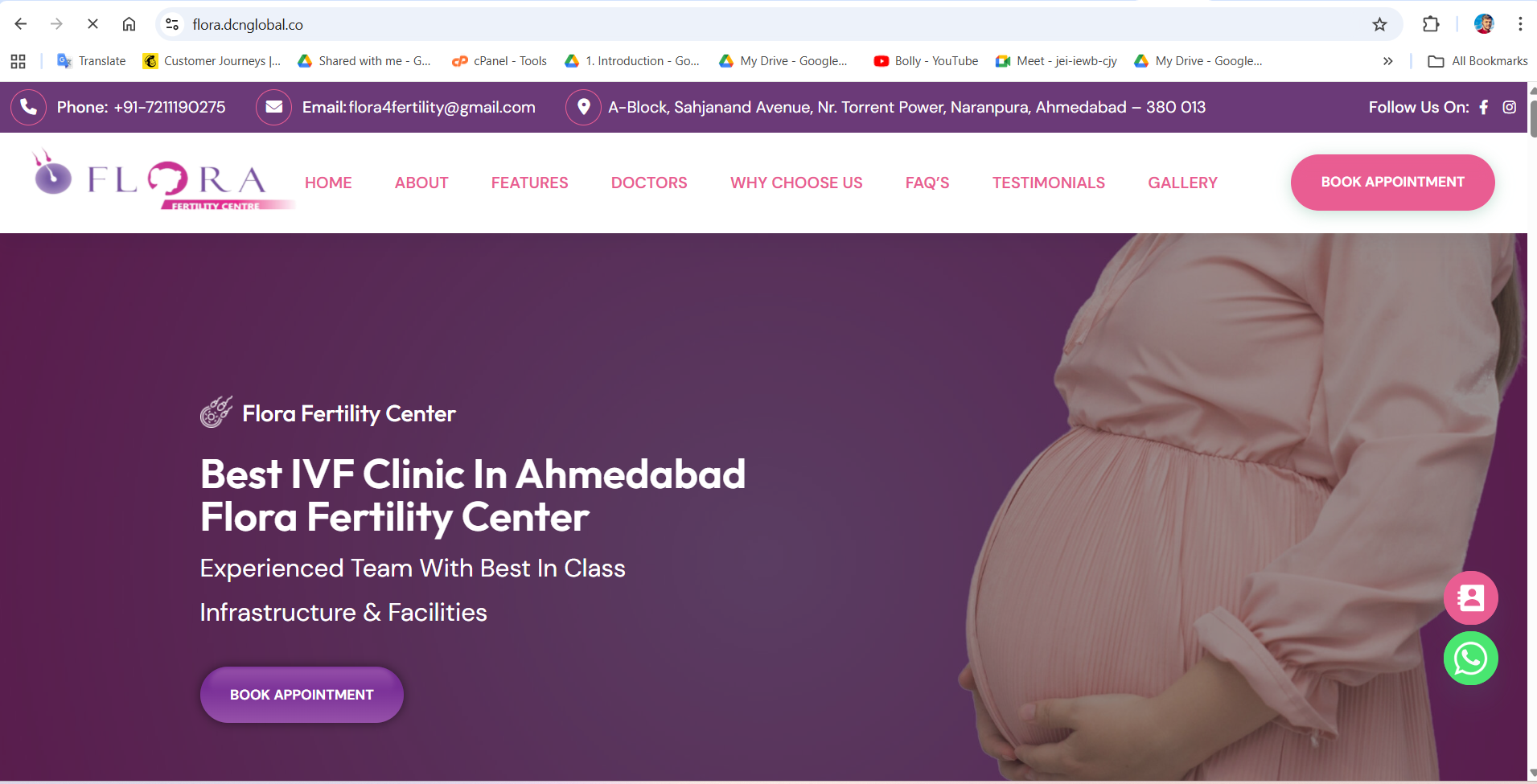The image size is (1537, 784).
Task: Go to DOCTORS in the navigation menu
Action: (x=649, y=183)
